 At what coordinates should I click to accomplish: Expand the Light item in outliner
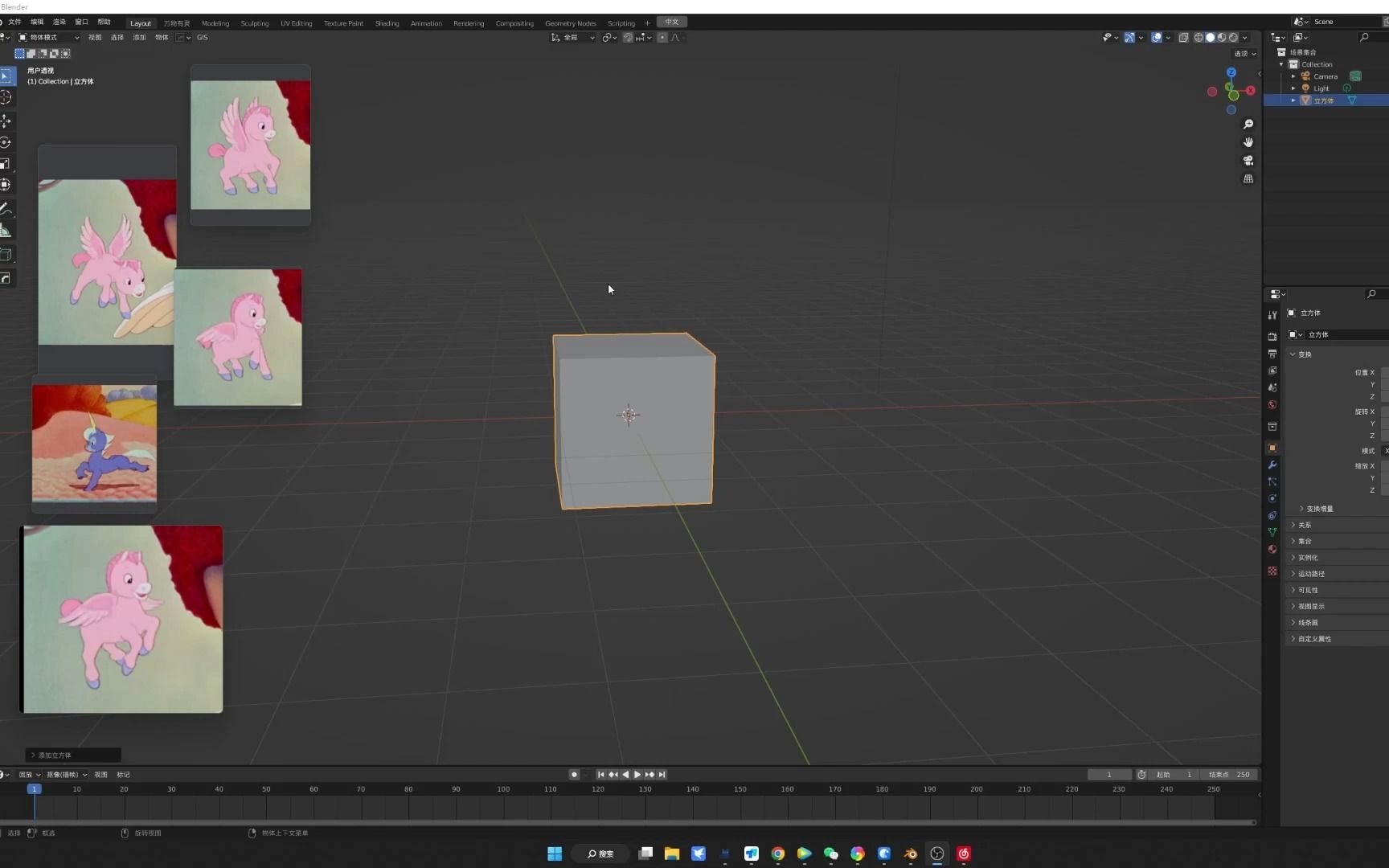(x=1293, y=88)
